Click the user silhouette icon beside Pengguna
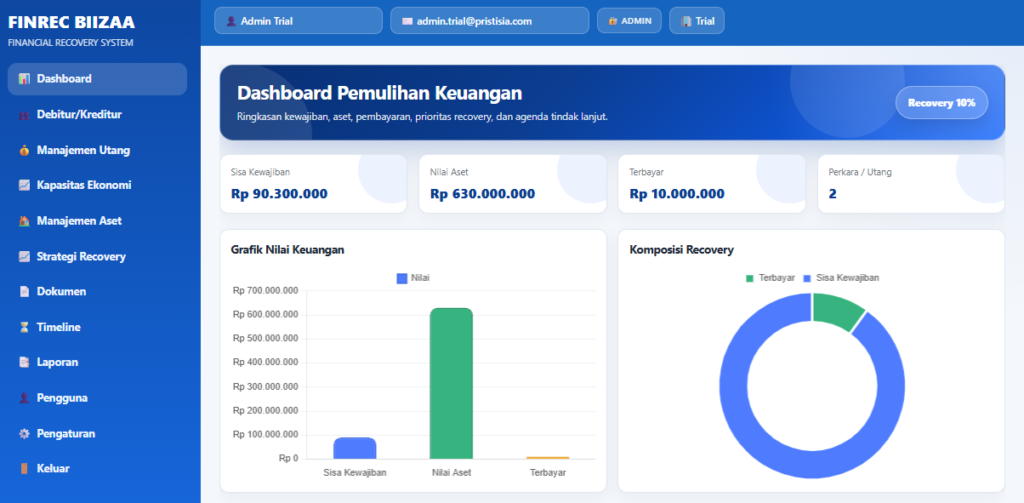The image size is (1024, 503). 24,398
